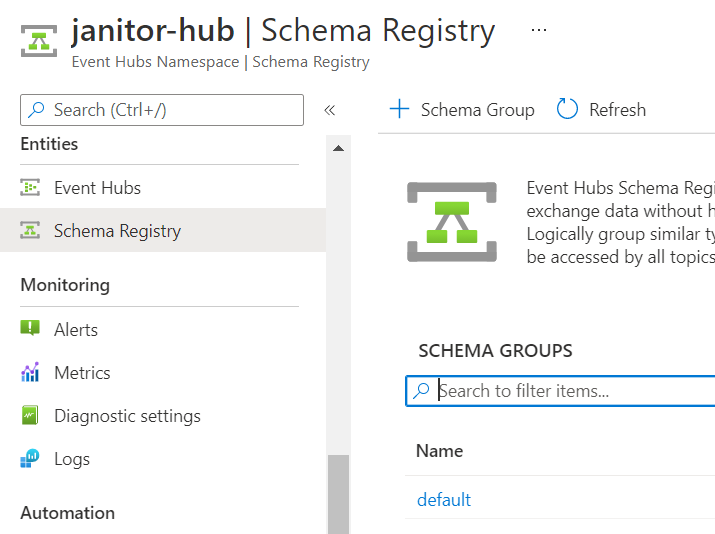Open the ellipsis more options menu
This screenshot has height=534, width=715.
(x=539, y=30)
